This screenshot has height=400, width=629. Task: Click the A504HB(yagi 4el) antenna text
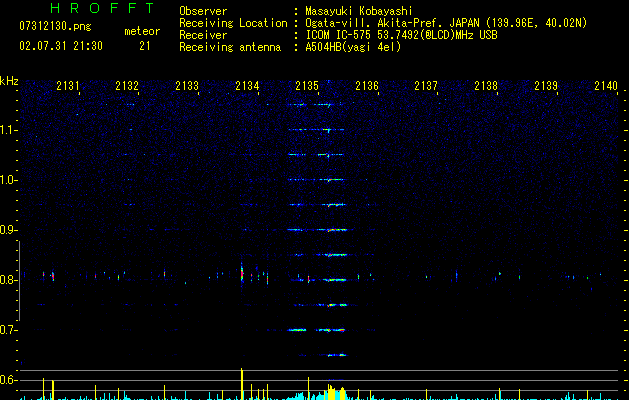[x=353, y=47]
